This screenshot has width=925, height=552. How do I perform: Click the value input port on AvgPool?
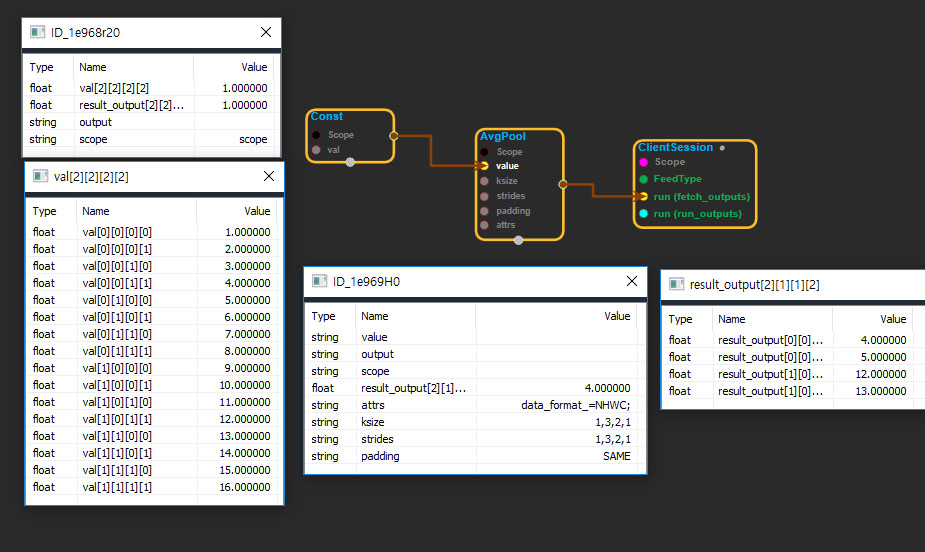tap(485, 166)
